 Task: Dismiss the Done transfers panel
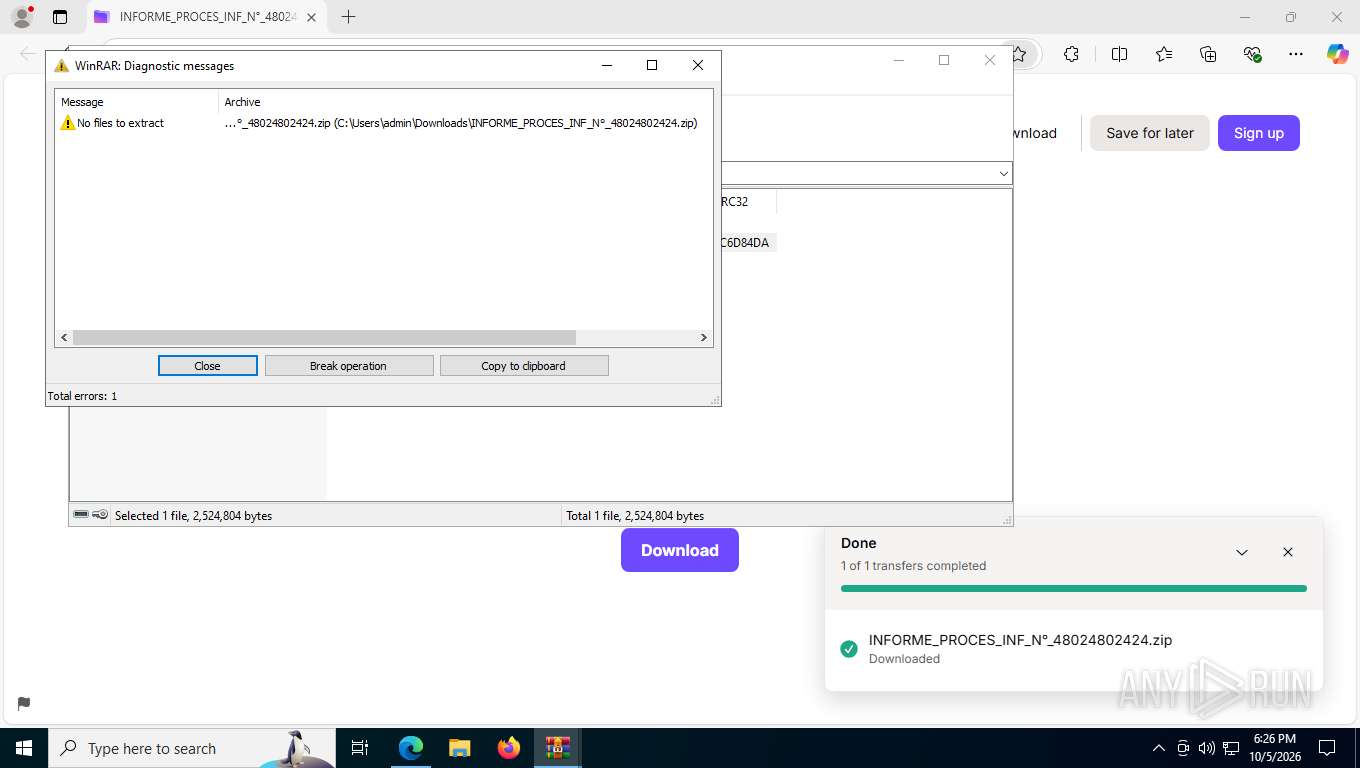click(x=1288, y=552)
